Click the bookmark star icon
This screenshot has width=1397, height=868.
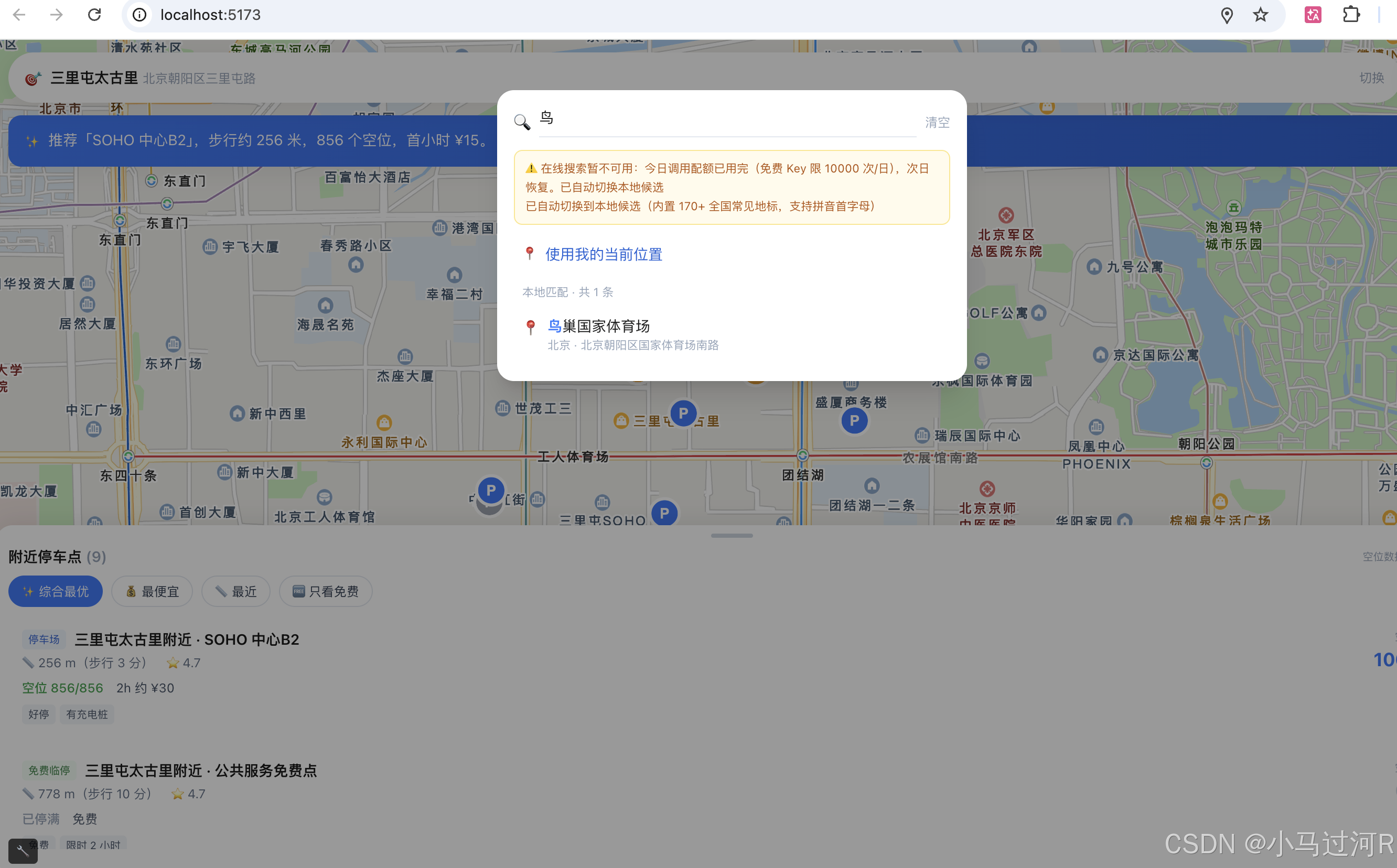1260,15
